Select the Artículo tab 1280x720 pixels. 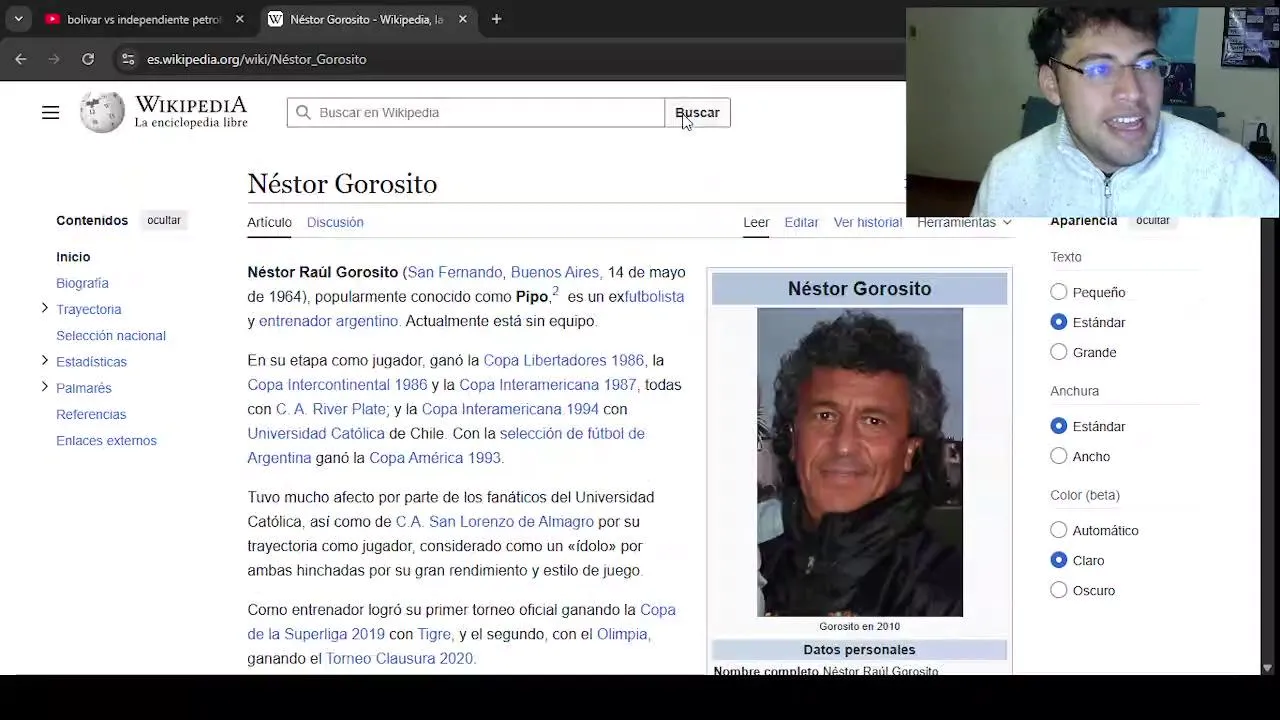[x=269, y=222]
